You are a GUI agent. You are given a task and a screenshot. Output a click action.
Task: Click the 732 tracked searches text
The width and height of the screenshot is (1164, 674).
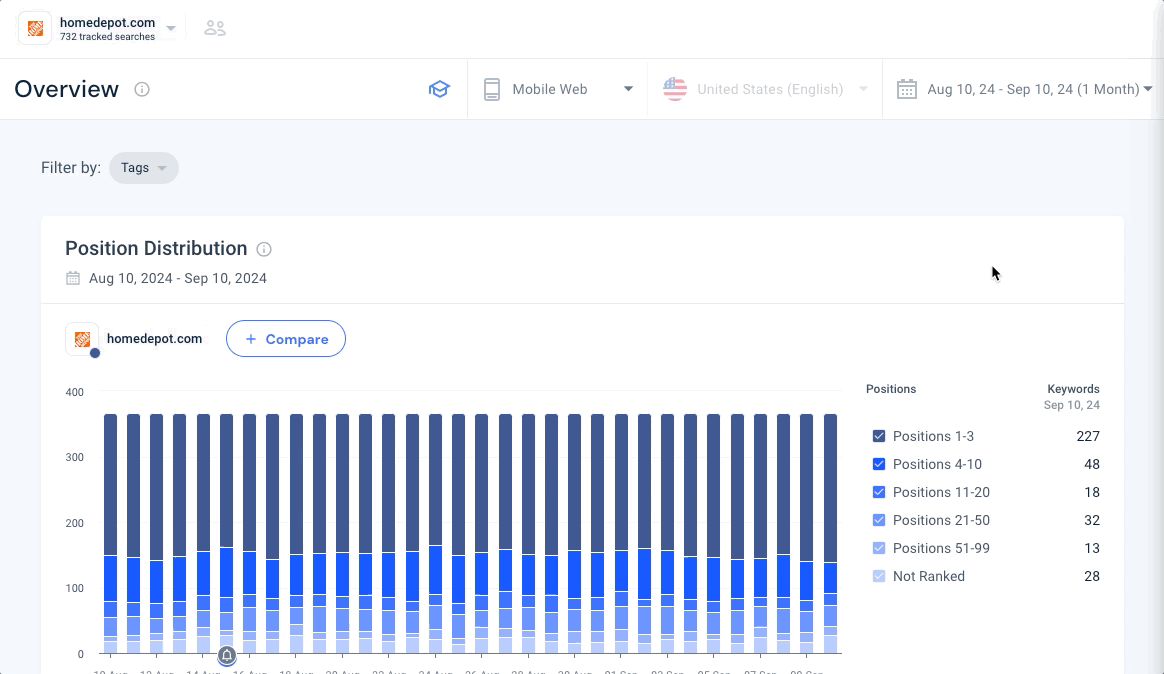point(108,37)
